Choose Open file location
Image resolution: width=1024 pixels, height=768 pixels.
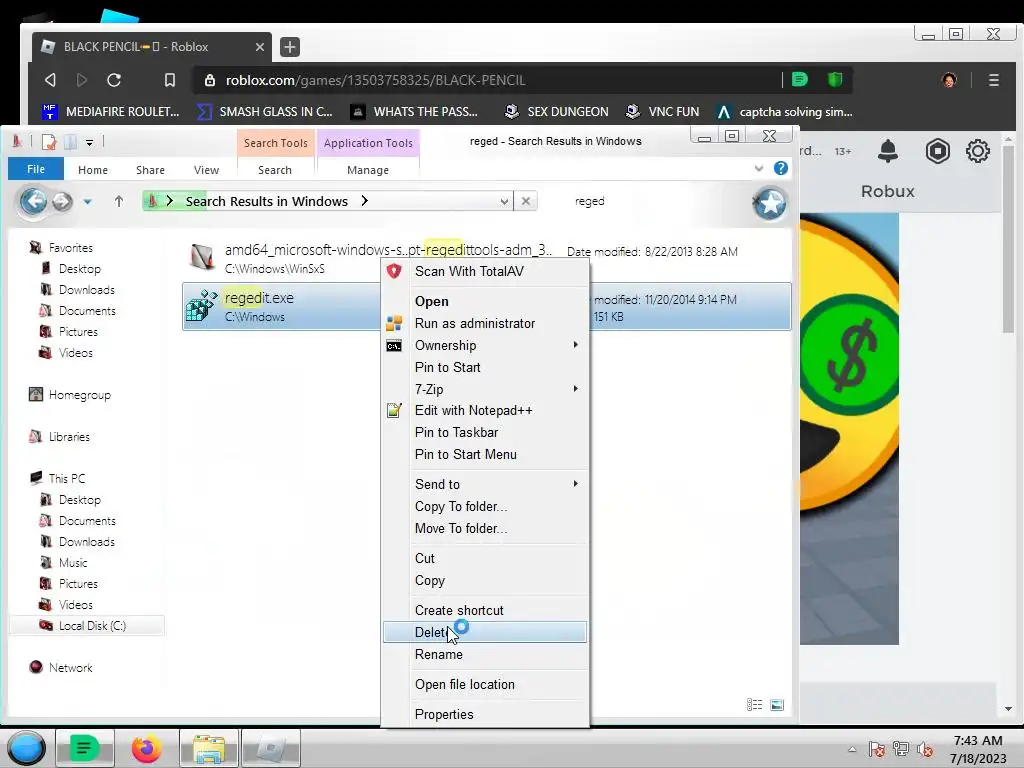[x=485, y=684]
